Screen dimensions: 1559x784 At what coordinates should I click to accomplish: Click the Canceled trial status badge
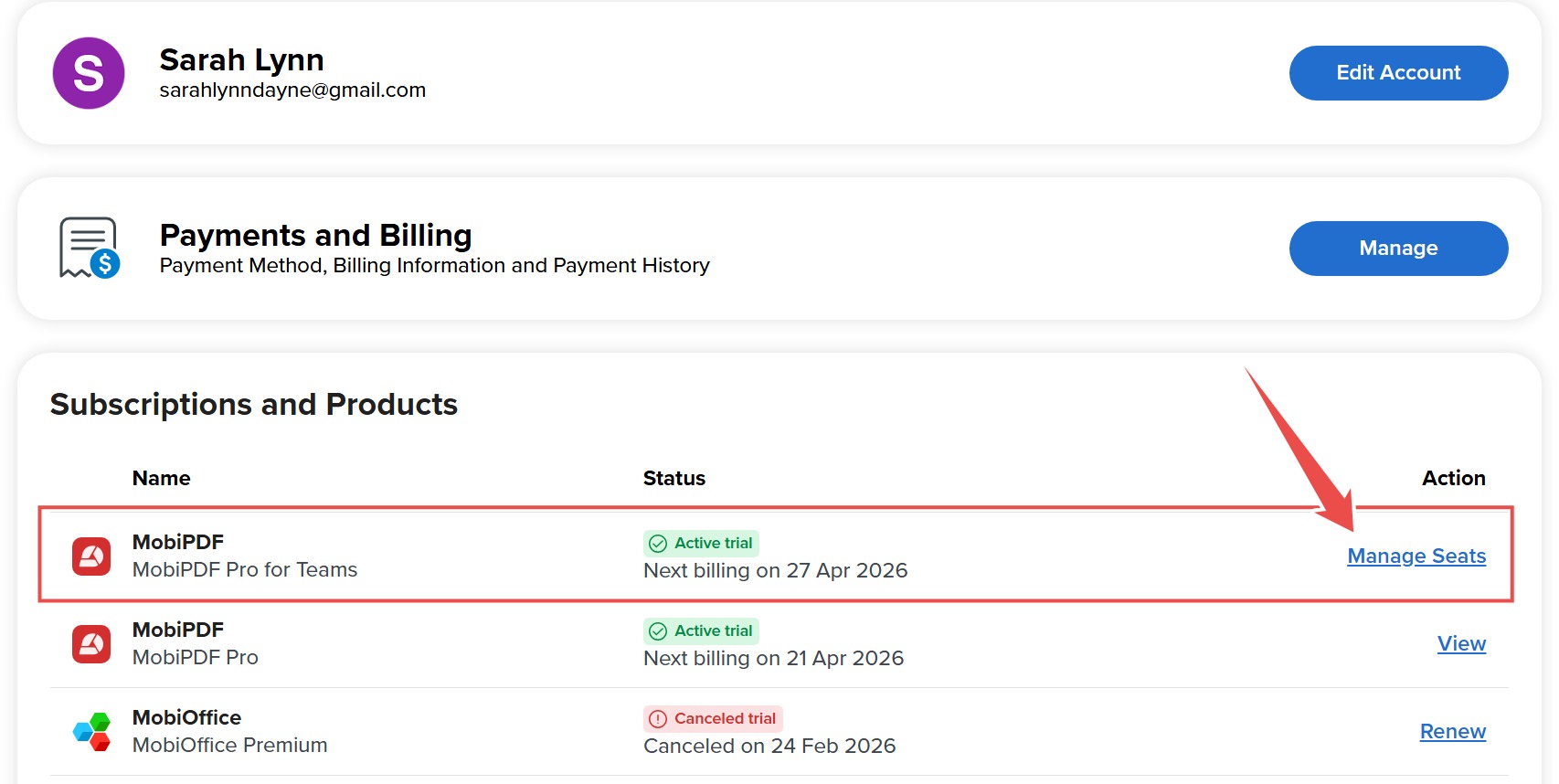pyautogui.click(x=713, y=718)
